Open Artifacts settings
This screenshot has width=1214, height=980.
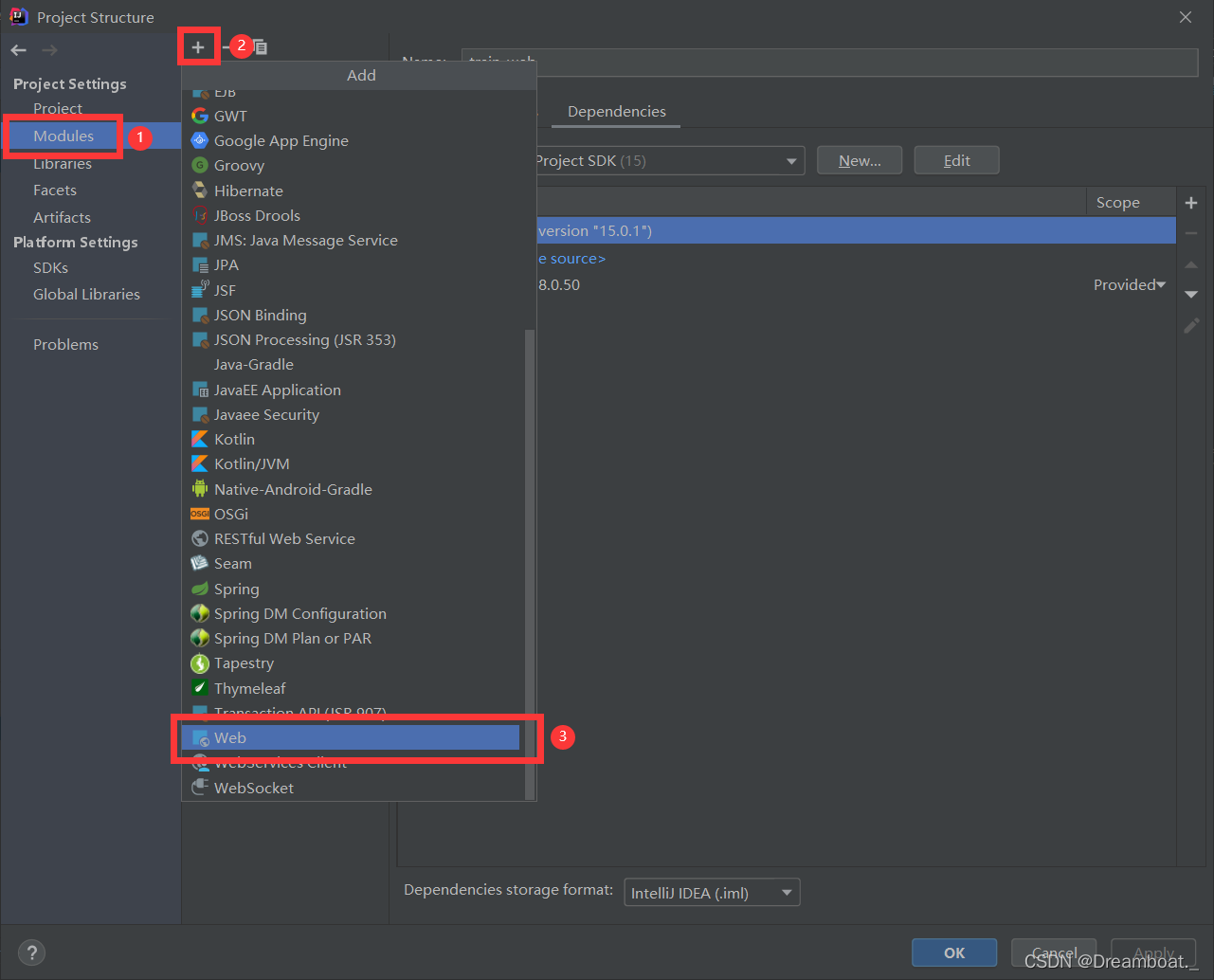(62, 217)
